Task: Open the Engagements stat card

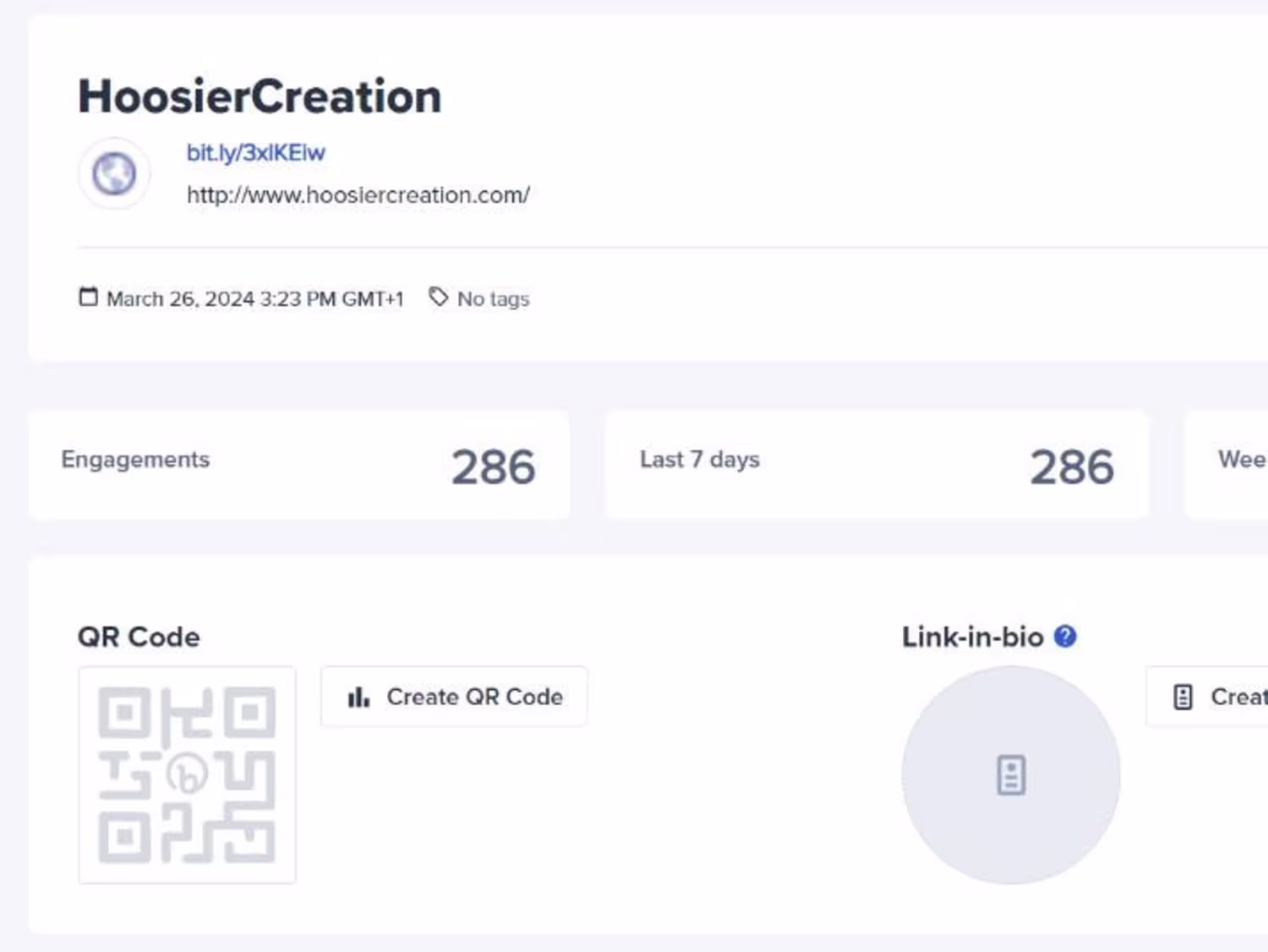Action: pyautogui.click(x=298, y=464)
